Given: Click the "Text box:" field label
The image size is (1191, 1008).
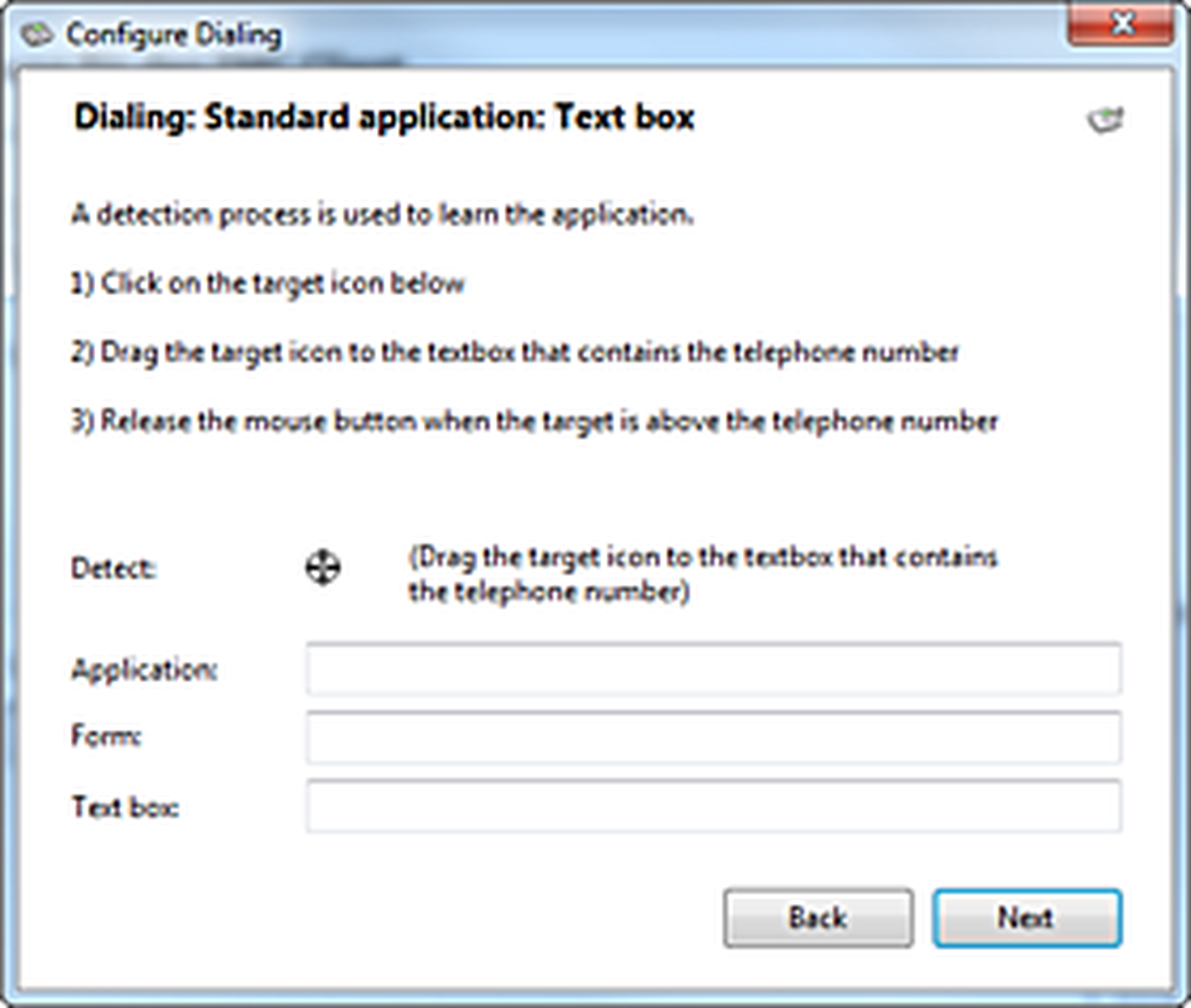Looking at the screenshot, I should 126,807.
